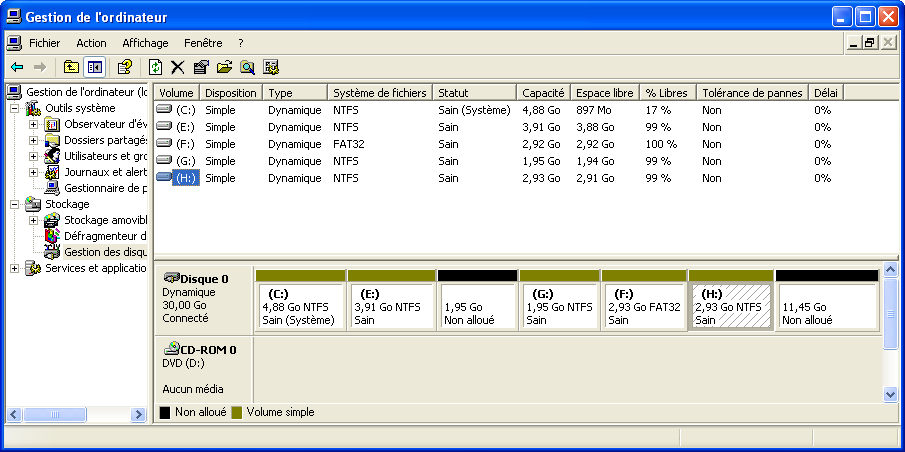
Task: Sort by the Système de fichiers header
Action: tap(380, 93)
